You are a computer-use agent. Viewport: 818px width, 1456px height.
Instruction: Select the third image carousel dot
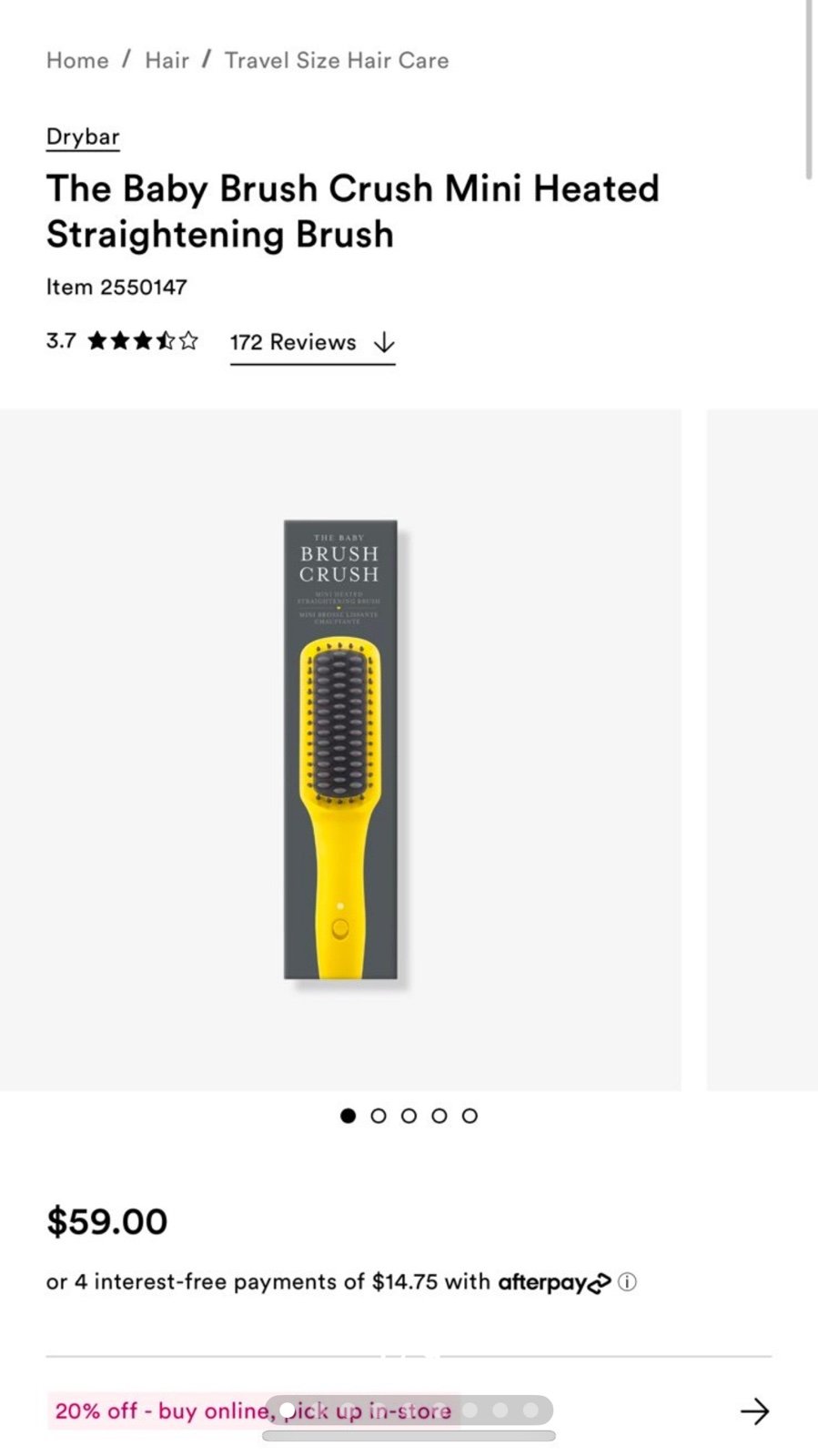pos(409,1116)
